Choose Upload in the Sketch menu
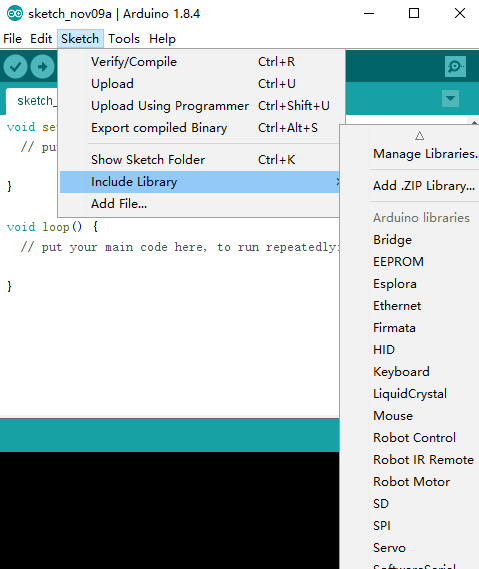Screen dimensions: 479x569 [200, 84]
